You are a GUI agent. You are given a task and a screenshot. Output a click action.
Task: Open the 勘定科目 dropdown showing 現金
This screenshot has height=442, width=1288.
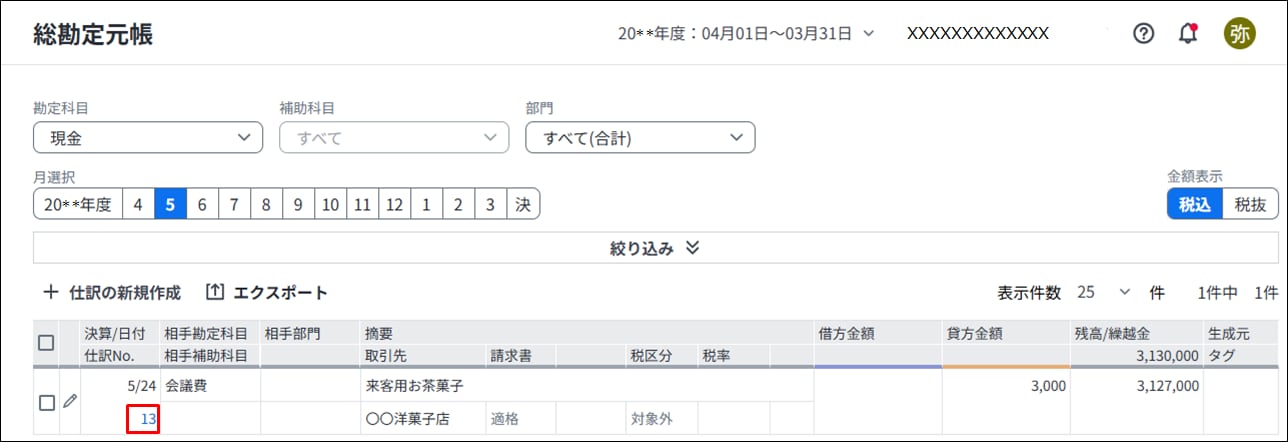148,138
